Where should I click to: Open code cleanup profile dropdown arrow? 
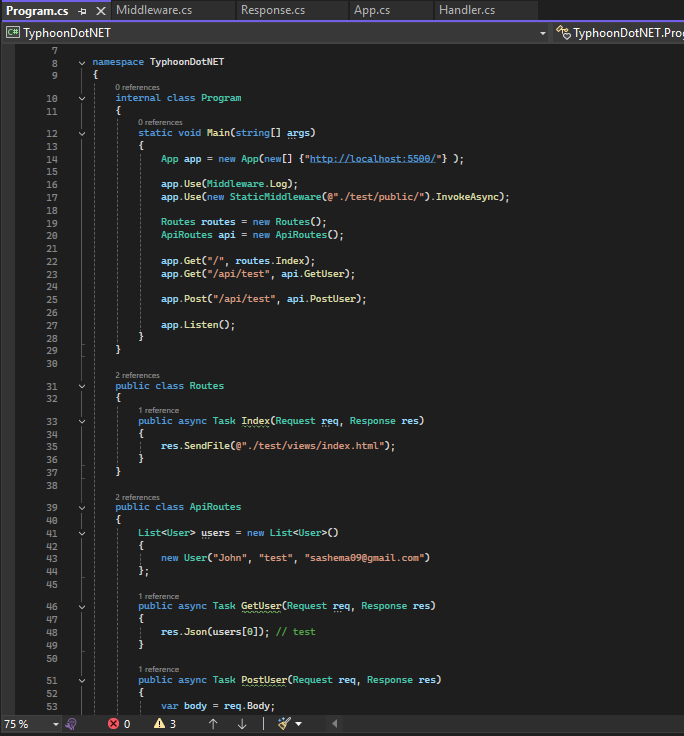299,724
